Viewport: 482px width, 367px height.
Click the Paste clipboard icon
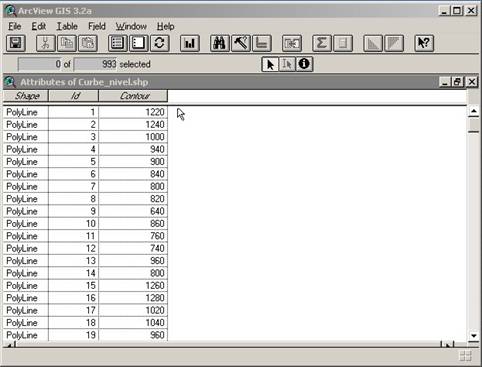coord(88,43)
